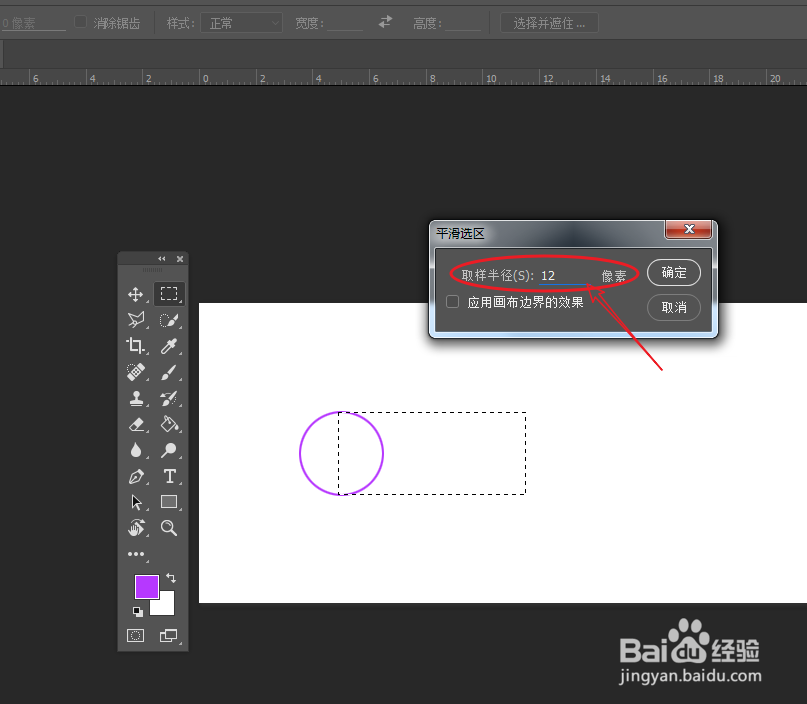Select the Hand tool
807x704 pixels.
tap(136, 528)
